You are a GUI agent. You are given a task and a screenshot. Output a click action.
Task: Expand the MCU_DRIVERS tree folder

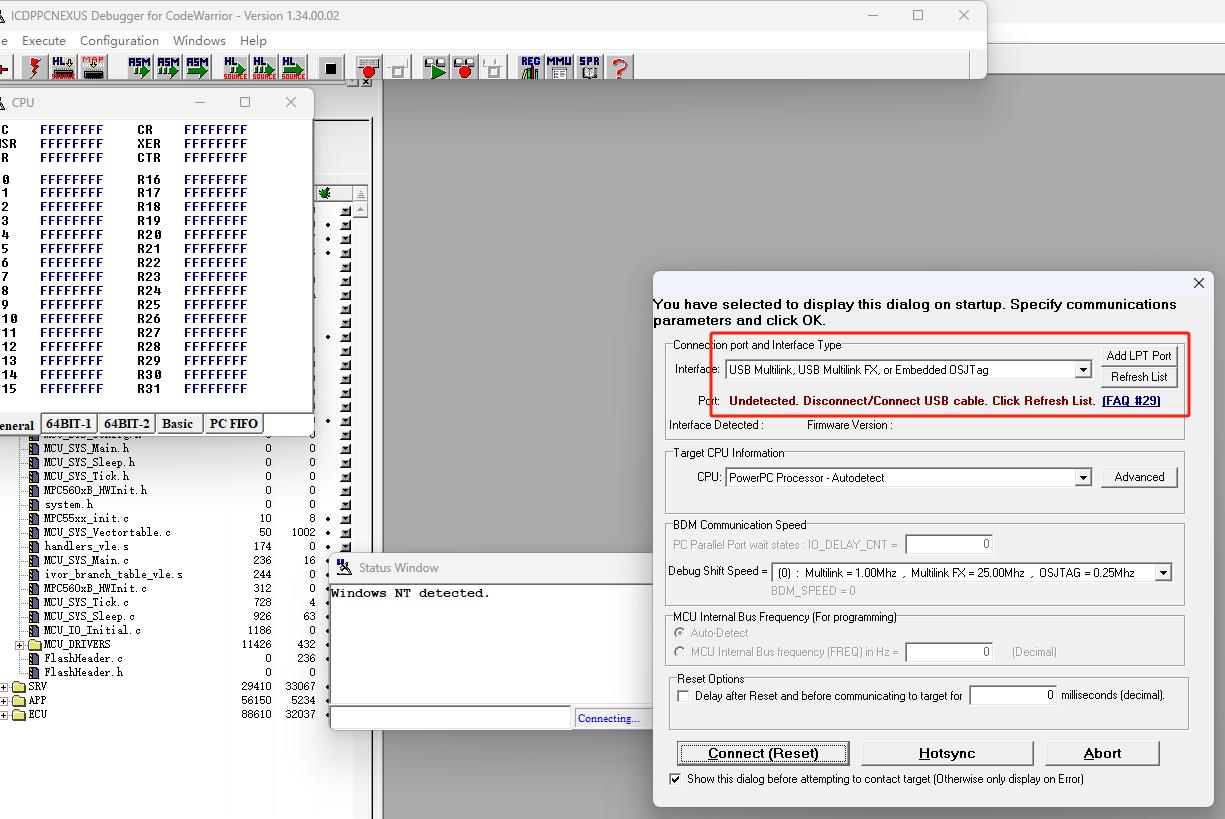pos(20,645)
